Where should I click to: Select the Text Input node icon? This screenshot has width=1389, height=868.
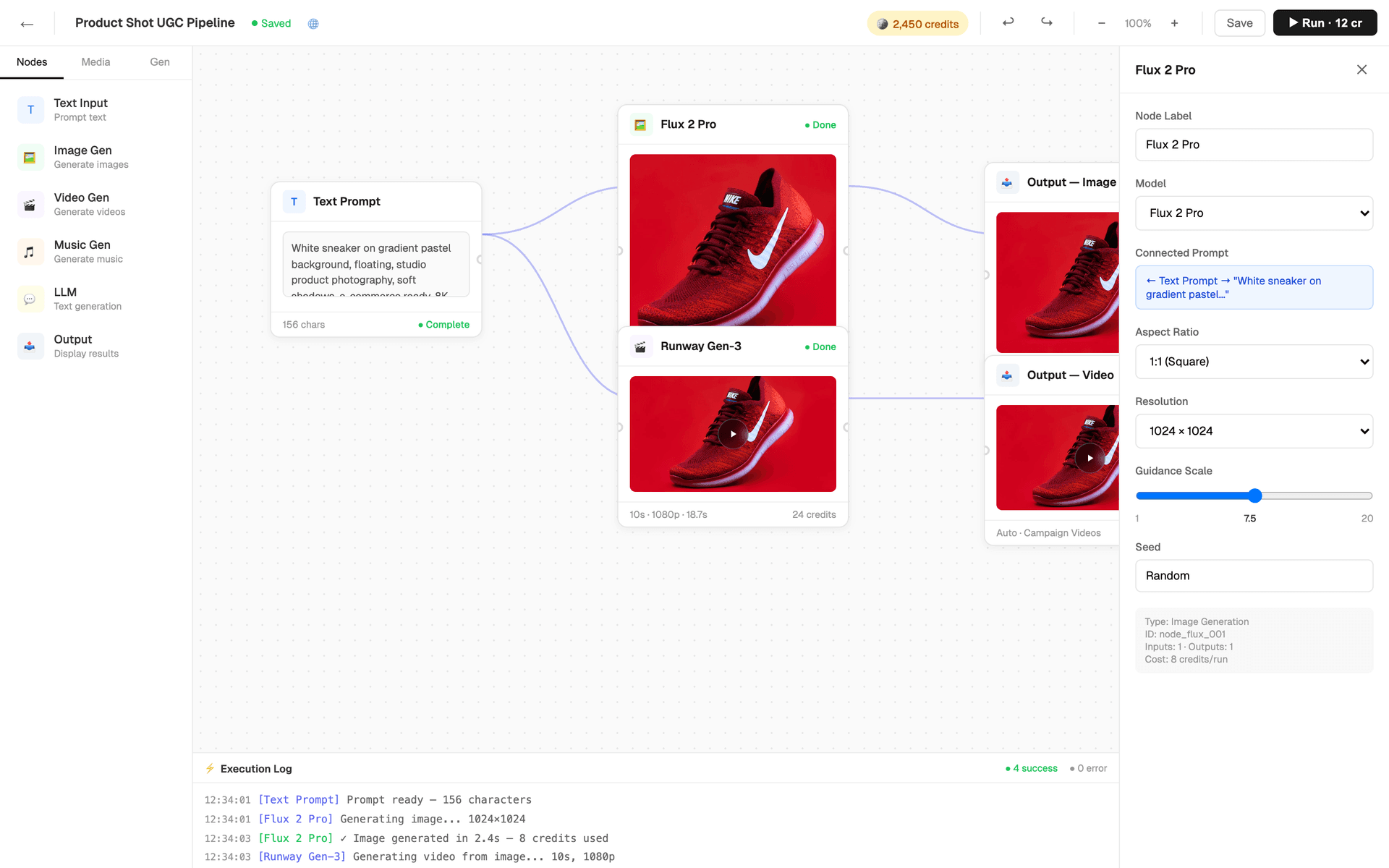[x=30, y=109]
